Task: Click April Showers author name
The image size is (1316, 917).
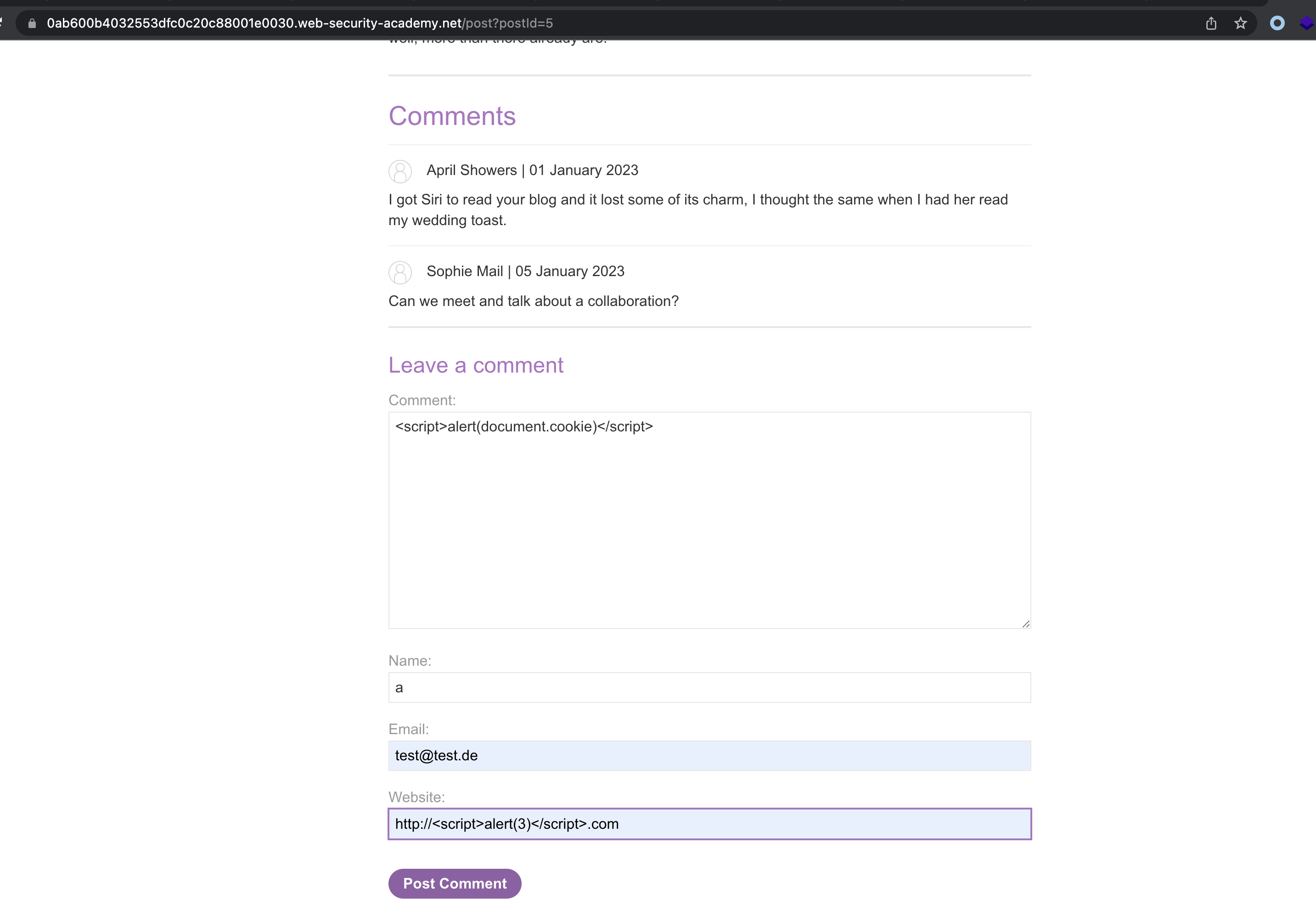Action: click(471, 170)
